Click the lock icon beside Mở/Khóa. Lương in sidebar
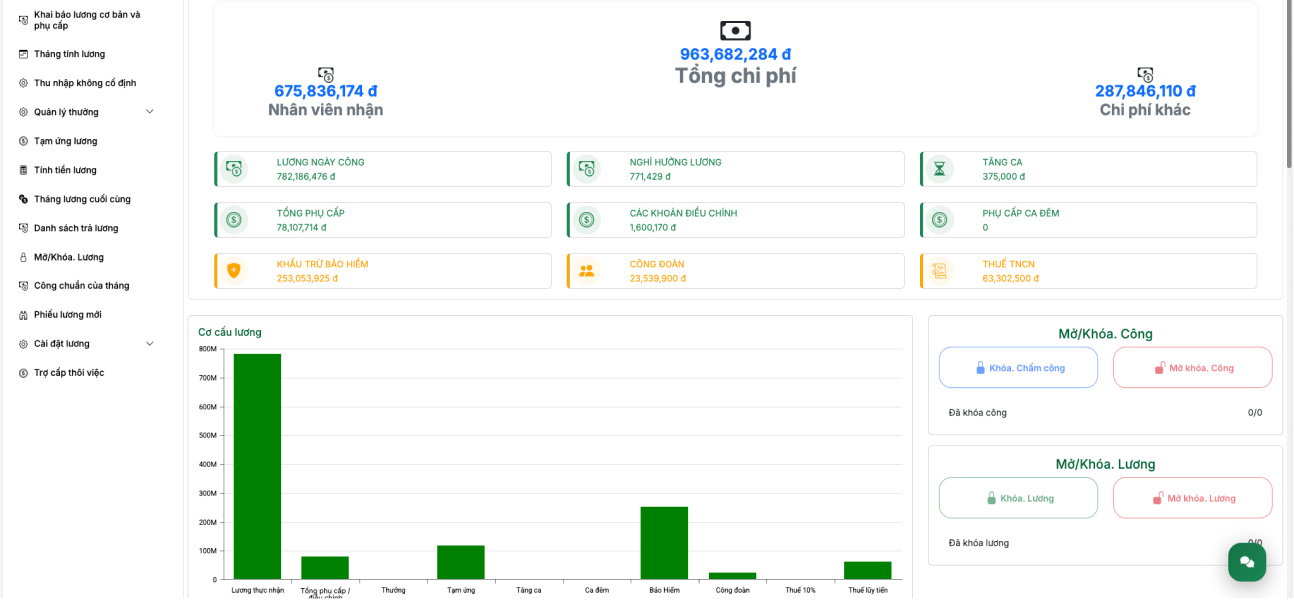Image resolution: width=1294 pixels, height=600 pixels. 23,257
